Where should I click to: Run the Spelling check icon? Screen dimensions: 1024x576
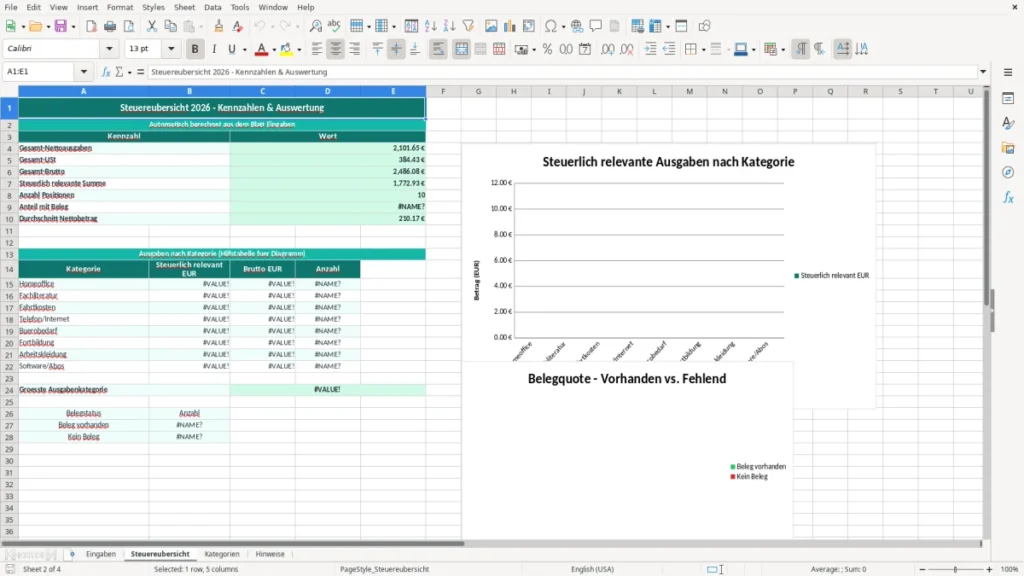pyautogui.click(x=334, y=26)
